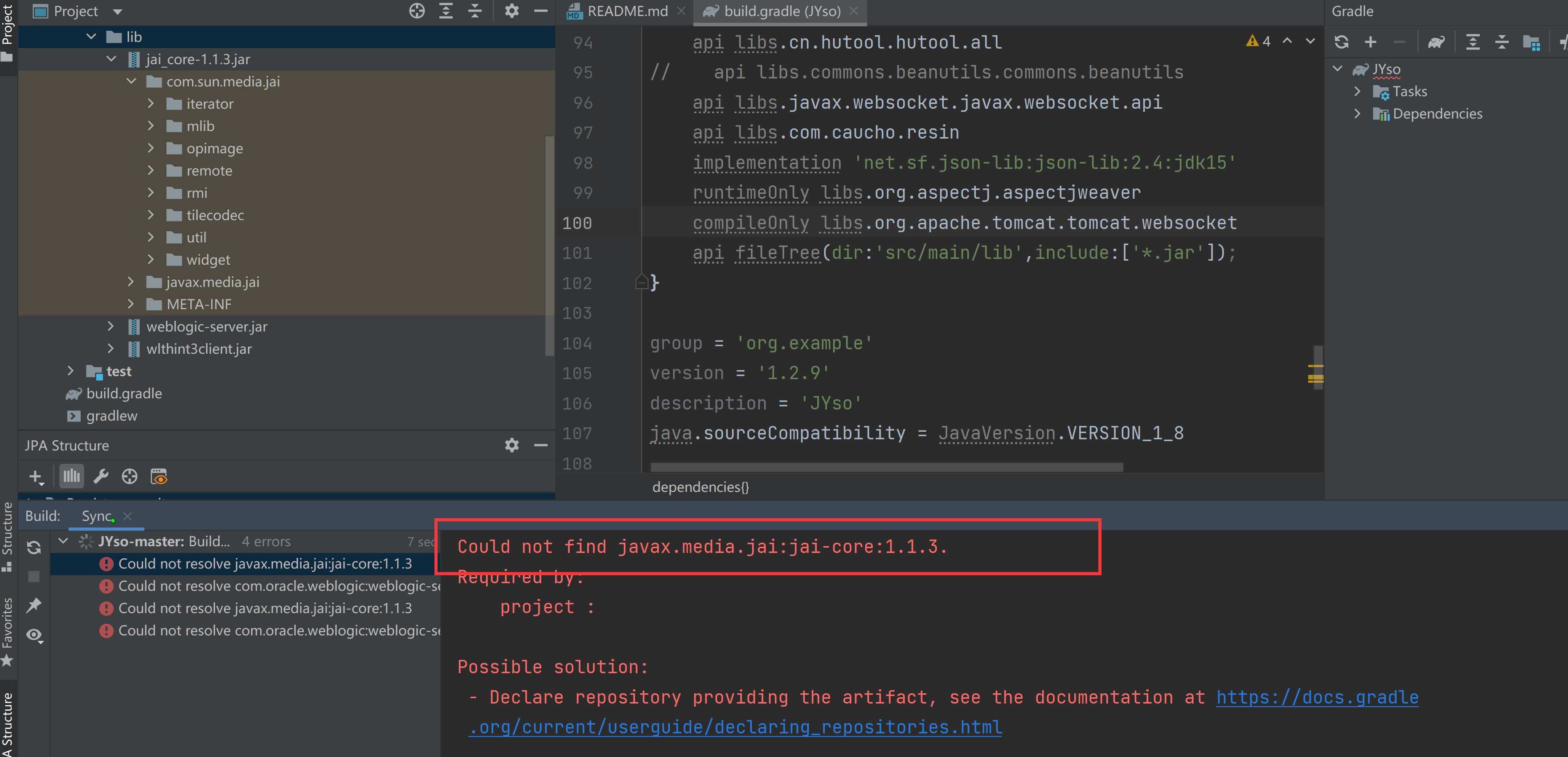Rerun the Gradle sync in Build panel
This screenshot has height=757, width=1568.
tap(34, 547)
